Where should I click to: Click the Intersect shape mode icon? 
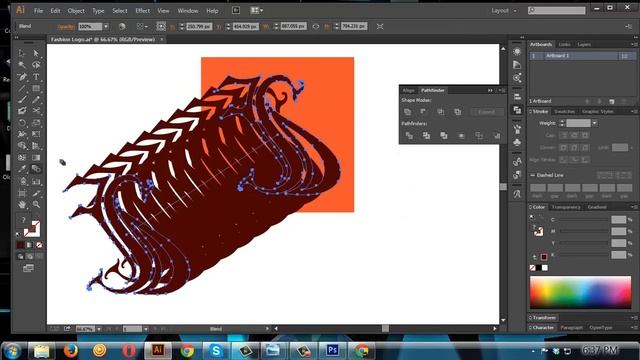440,112
